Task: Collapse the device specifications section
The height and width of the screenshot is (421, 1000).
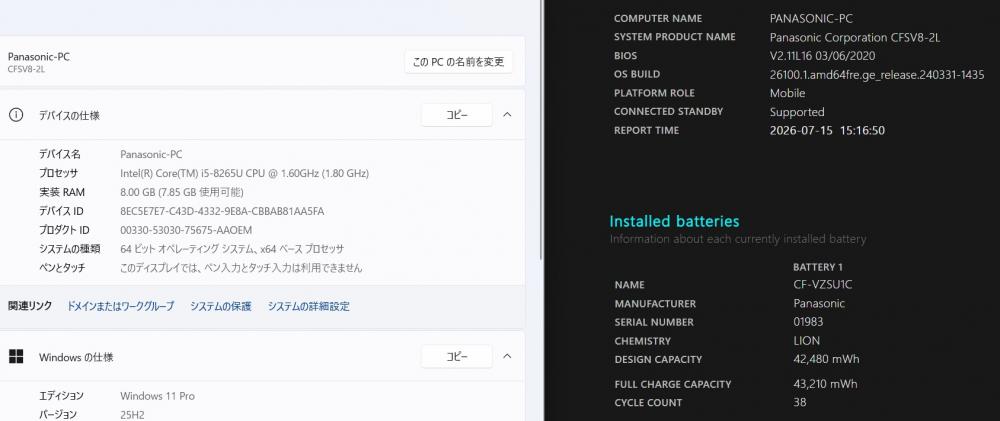Action: [507, 115]
